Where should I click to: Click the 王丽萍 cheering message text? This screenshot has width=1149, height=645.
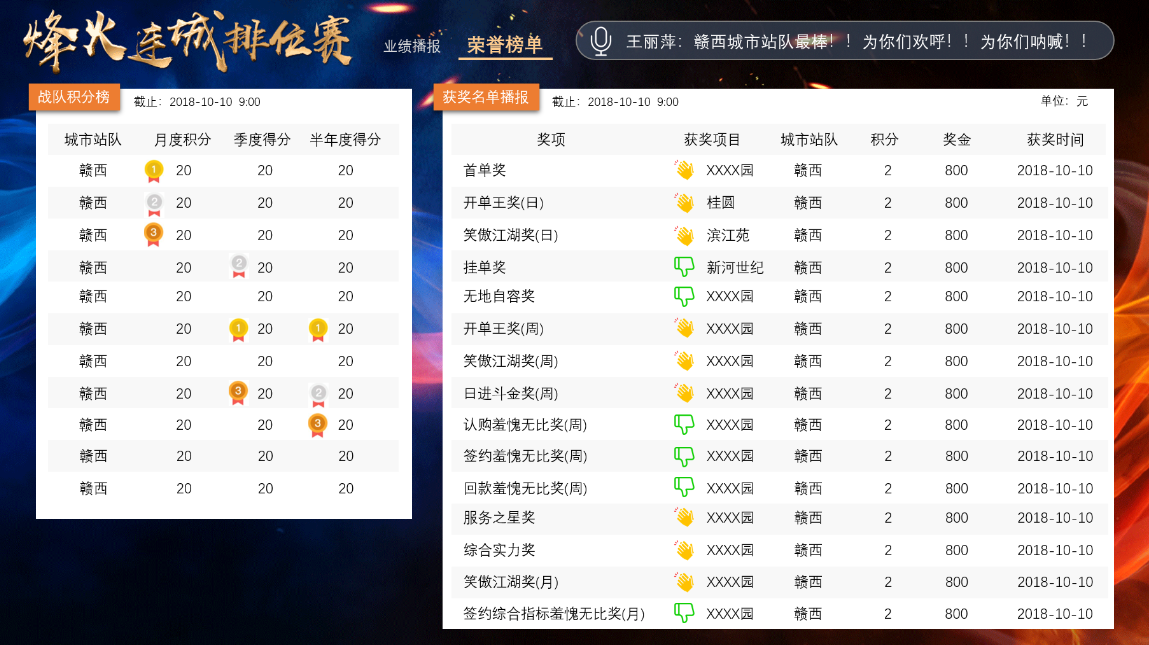point(857,42)
